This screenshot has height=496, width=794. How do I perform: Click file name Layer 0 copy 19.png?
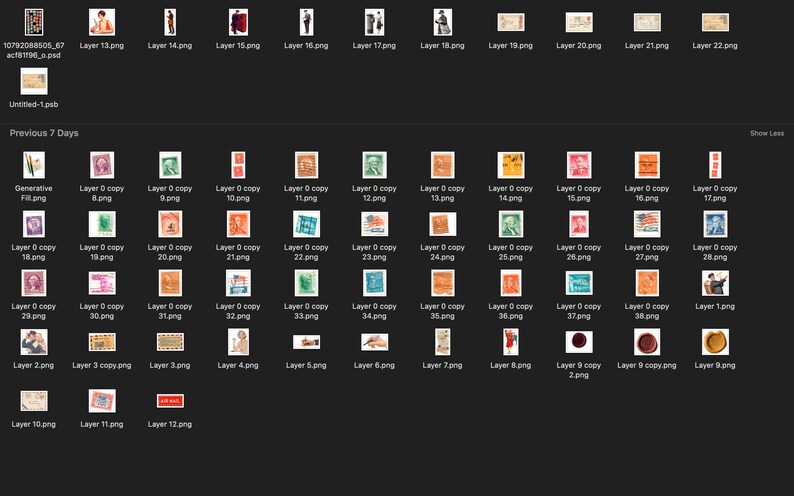click(x=102, y=252)
